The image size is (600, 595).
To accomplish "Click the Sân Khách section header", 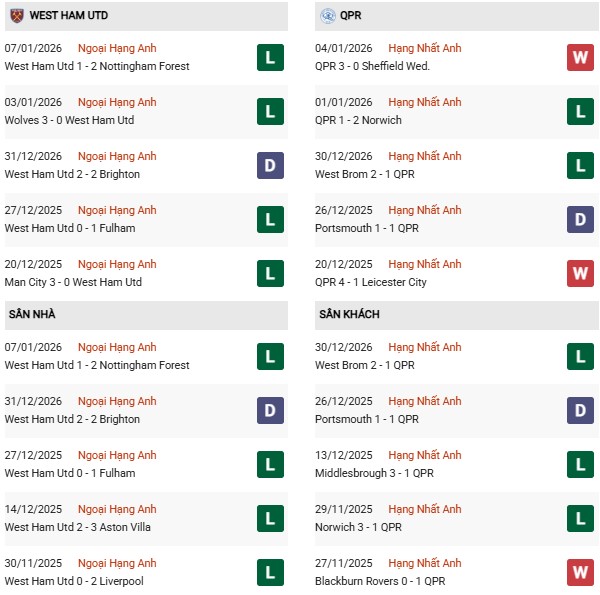I will [349, 315].
